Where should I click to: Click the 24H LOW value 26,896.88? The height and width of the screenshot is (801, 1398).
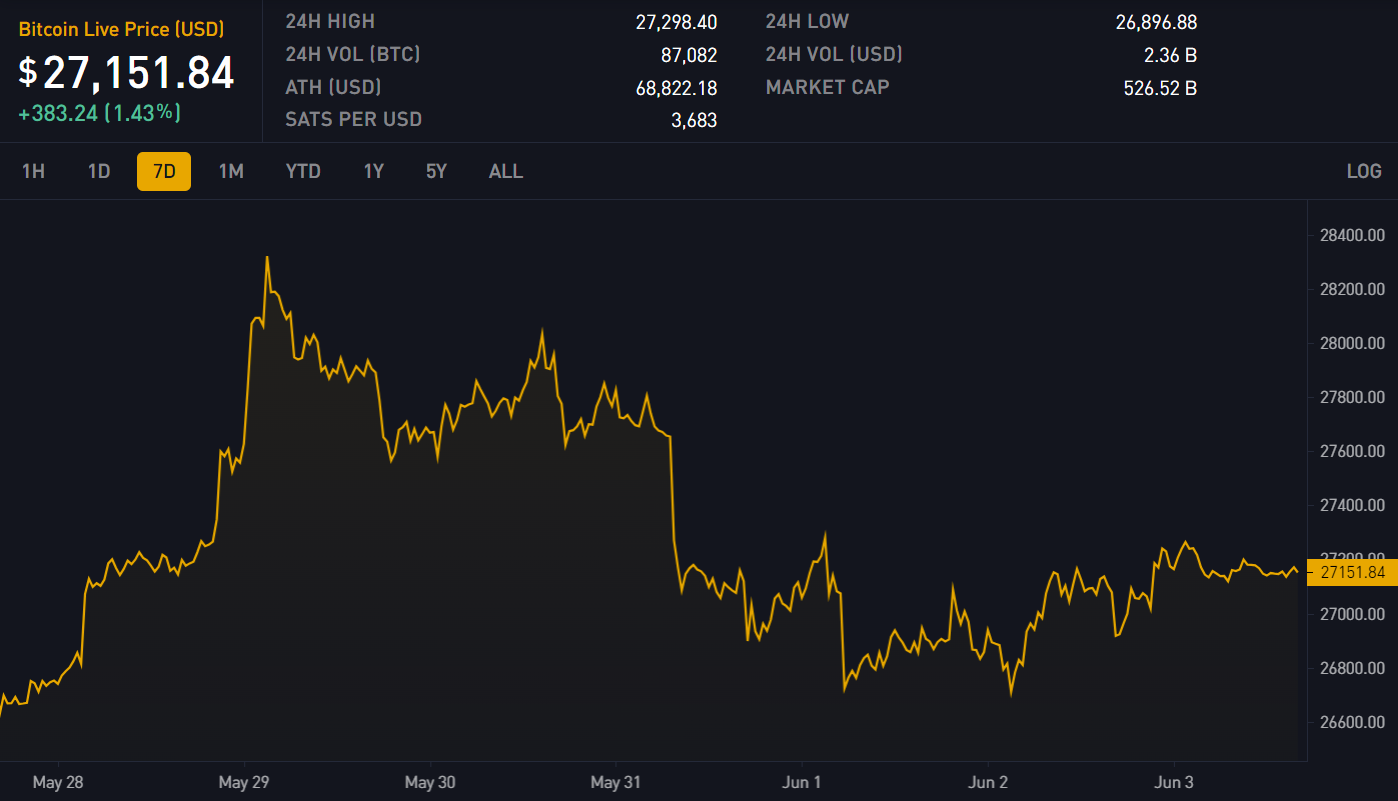click(x=1156, y=22)
